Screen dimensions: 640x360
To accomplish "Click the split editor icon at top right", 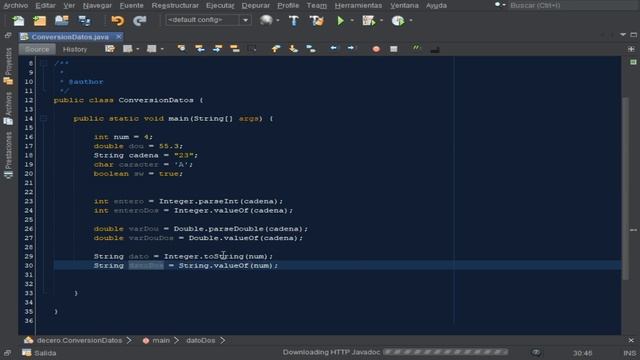I will tap(631, 49).
